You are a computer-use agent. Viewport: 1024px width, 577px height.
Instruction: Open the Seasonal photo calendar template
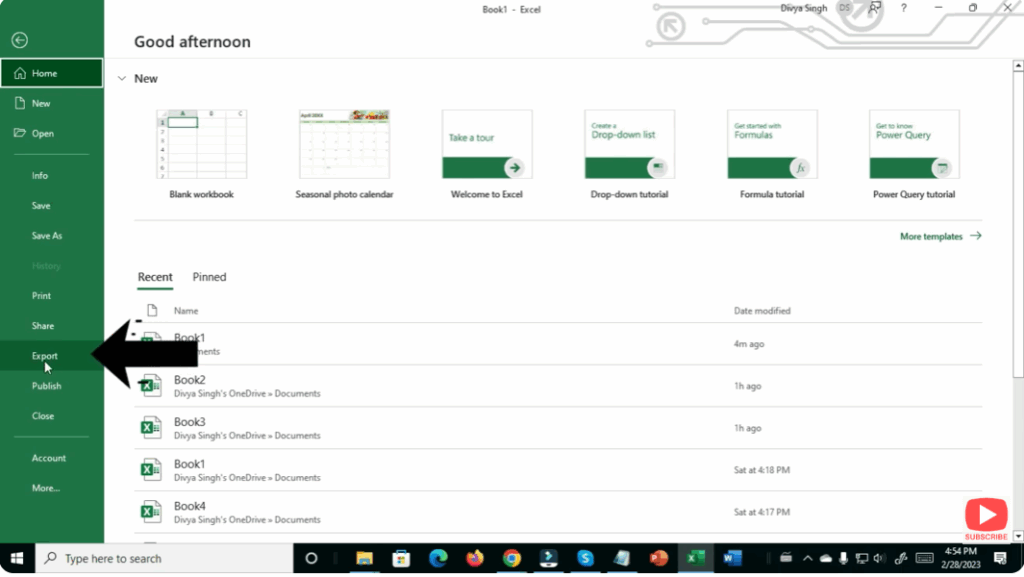[344, 145]
